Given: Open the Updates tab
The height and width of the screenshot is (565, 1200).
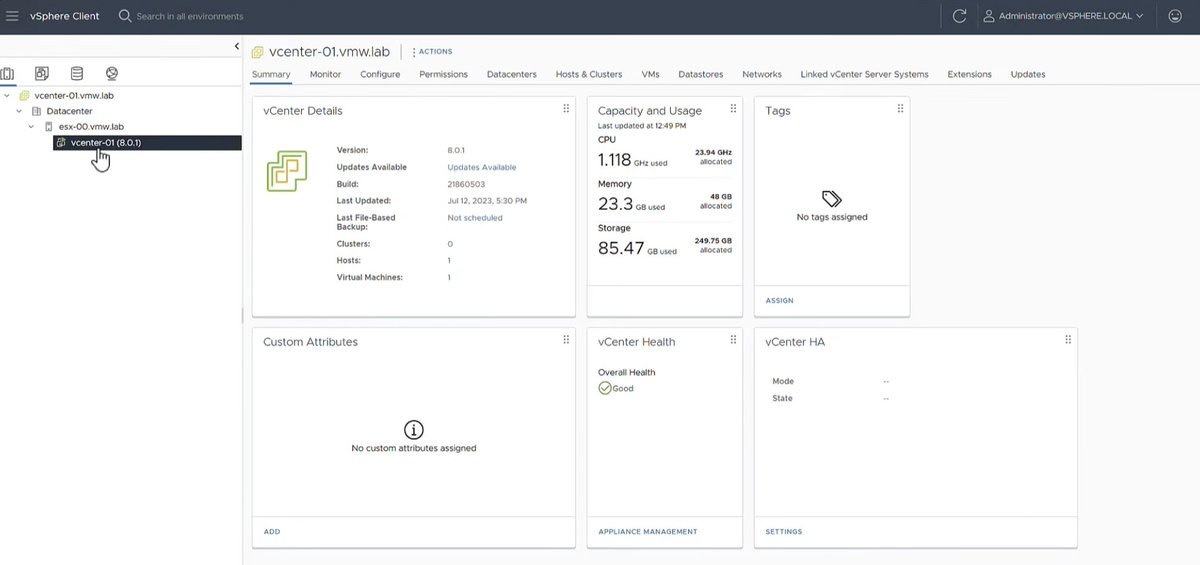Looking at the screenshot, I should click(x=1028, y=74).
